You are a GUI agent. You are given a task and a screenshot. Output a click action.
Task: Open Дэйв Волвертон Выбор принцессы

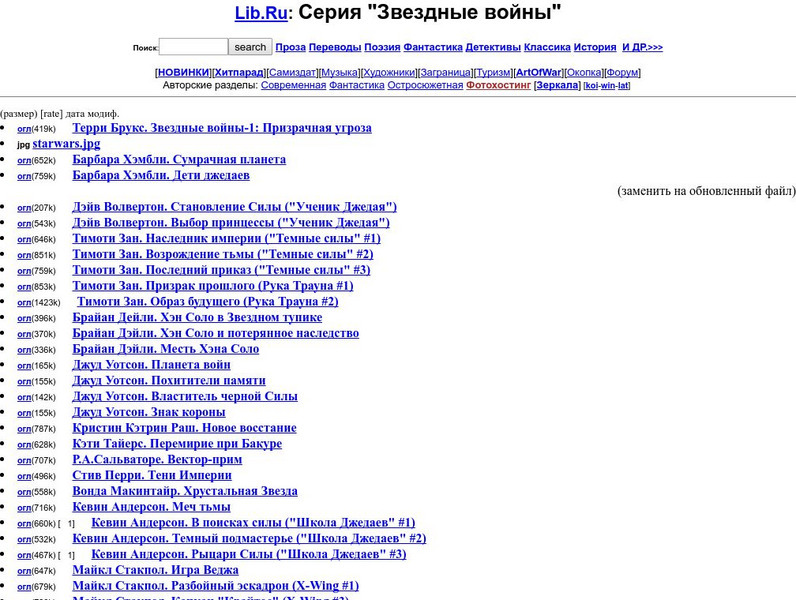pos(231,222)
